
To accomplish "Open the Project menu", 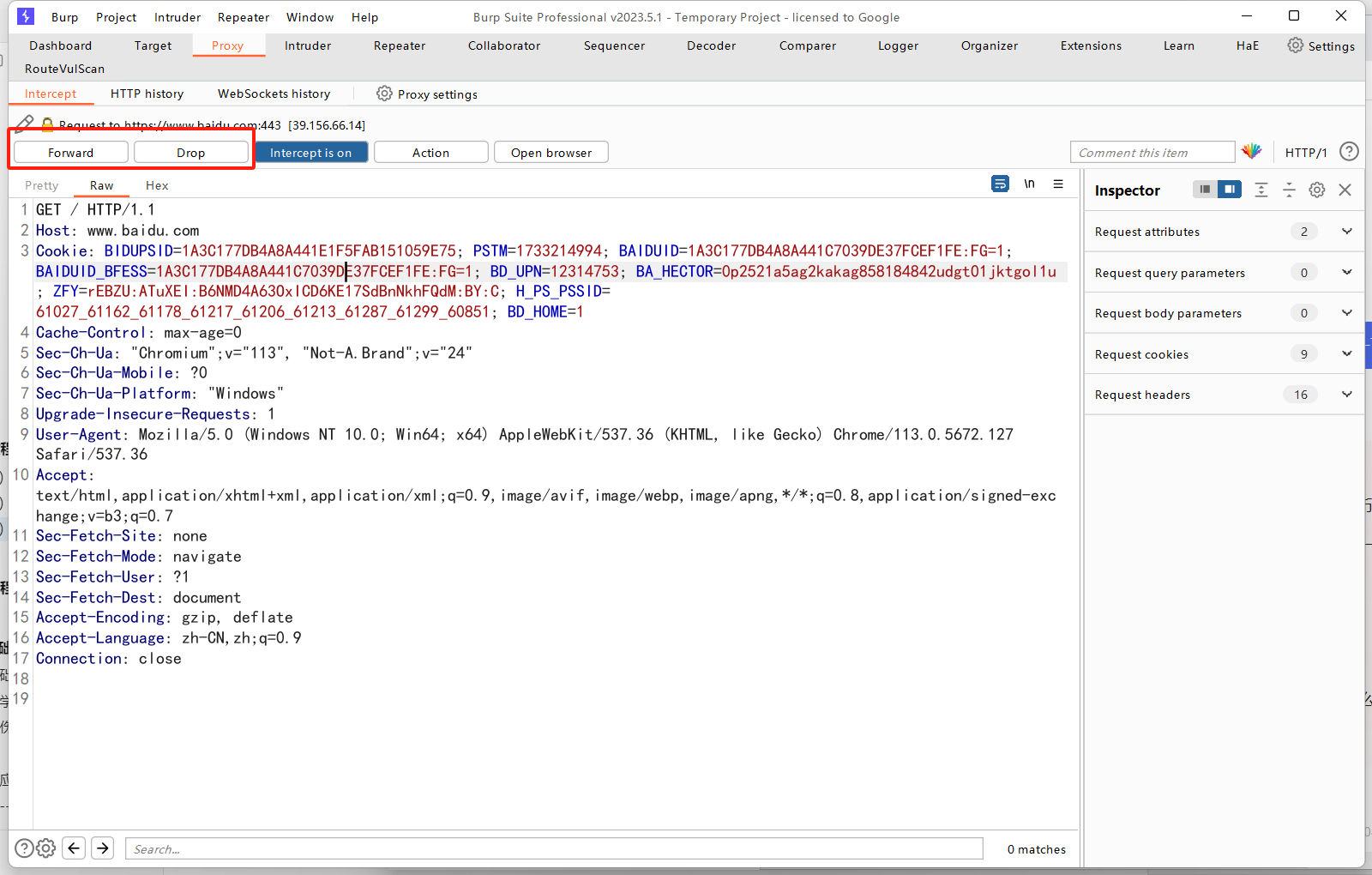I will tap(117, 17).
